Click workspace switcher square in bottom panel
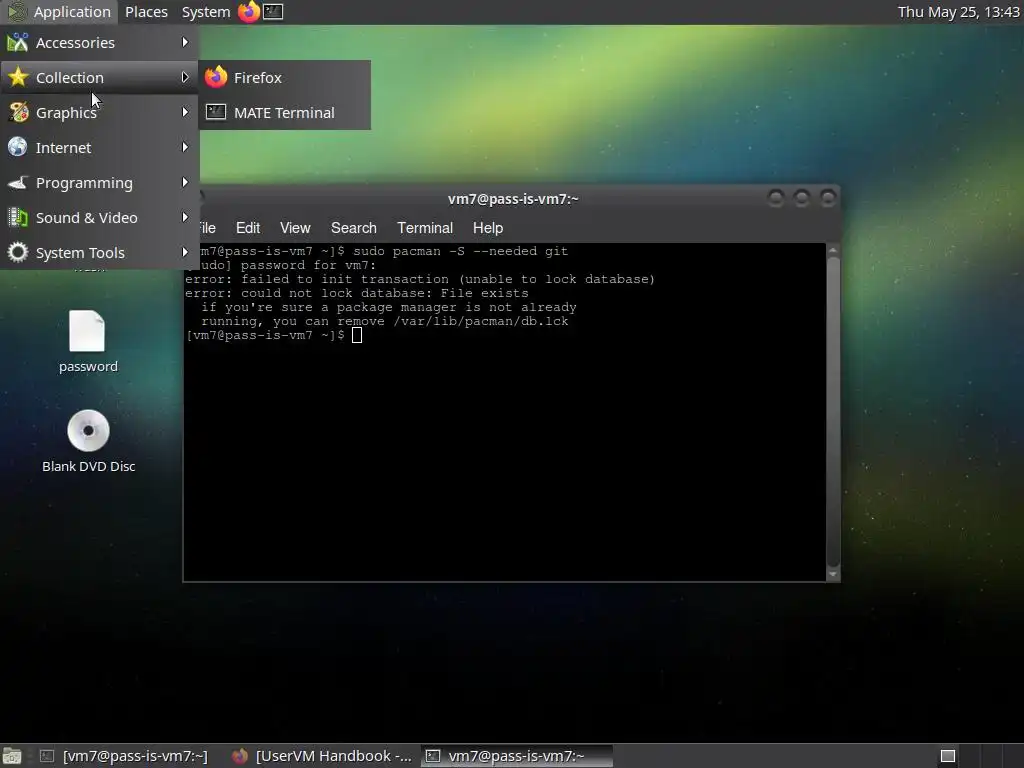The image size is (1024, 768). click(x=948, y=756)
